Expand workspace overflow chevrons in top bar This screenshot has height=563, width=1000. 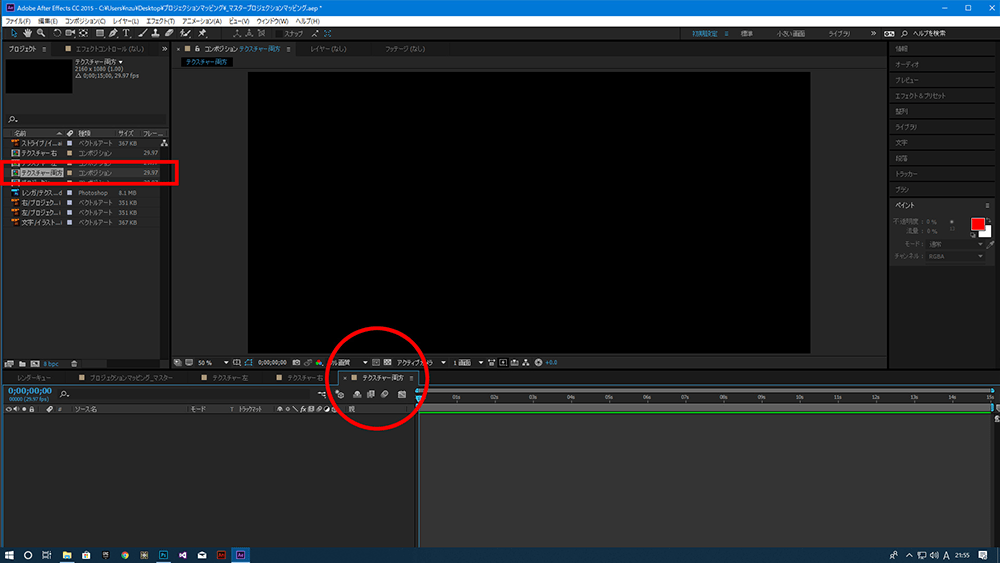pos(873,33)
